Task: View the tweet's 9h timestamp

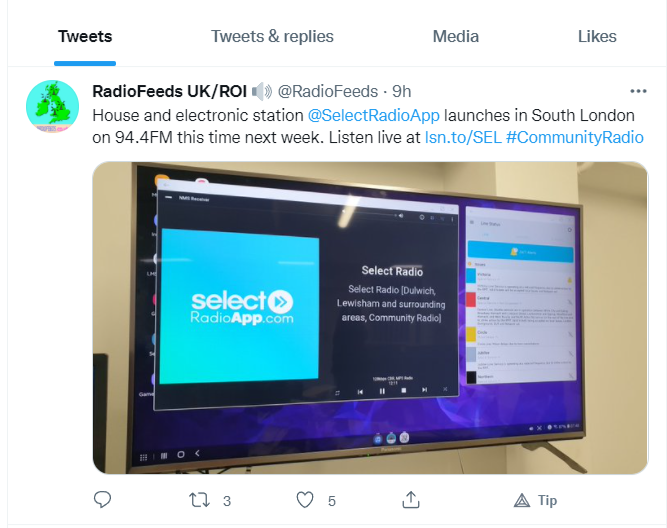Action: tap(402, 91)
